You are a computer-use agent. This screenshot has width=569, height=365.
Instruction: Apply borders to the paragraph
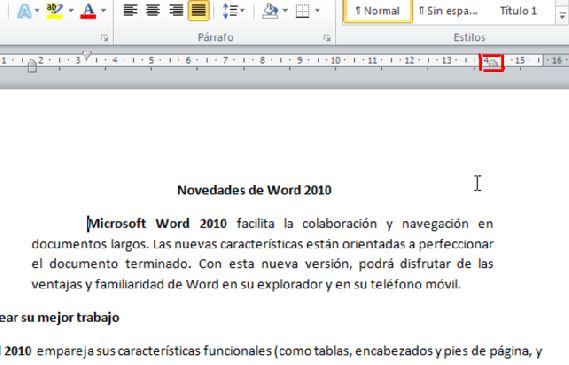tap(303, 11)
